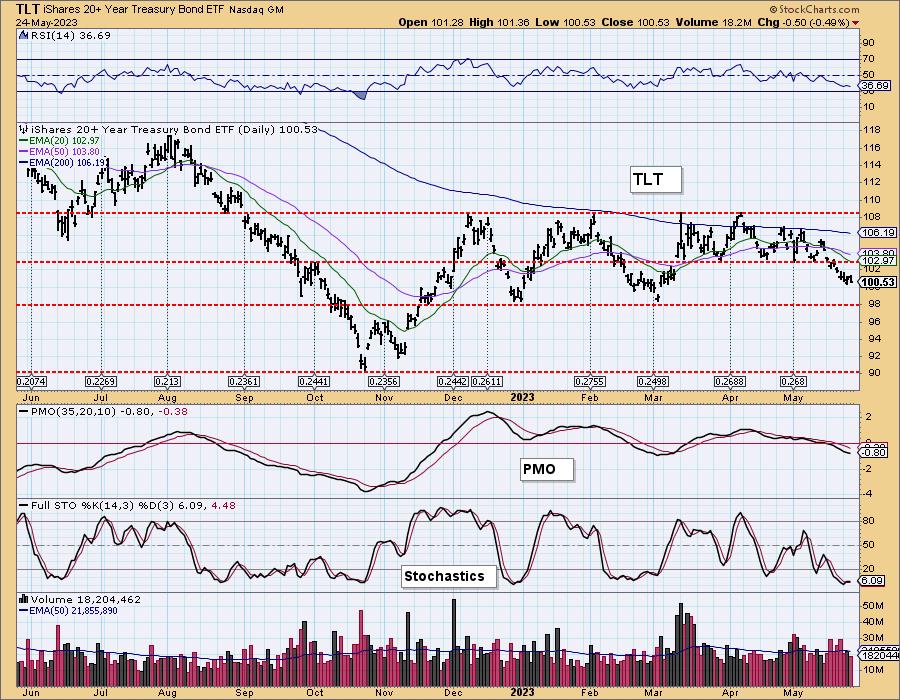The image size is (900, 700).
Task: Click the green EMA(20) legend line
Action: click(x=24, y=141)
